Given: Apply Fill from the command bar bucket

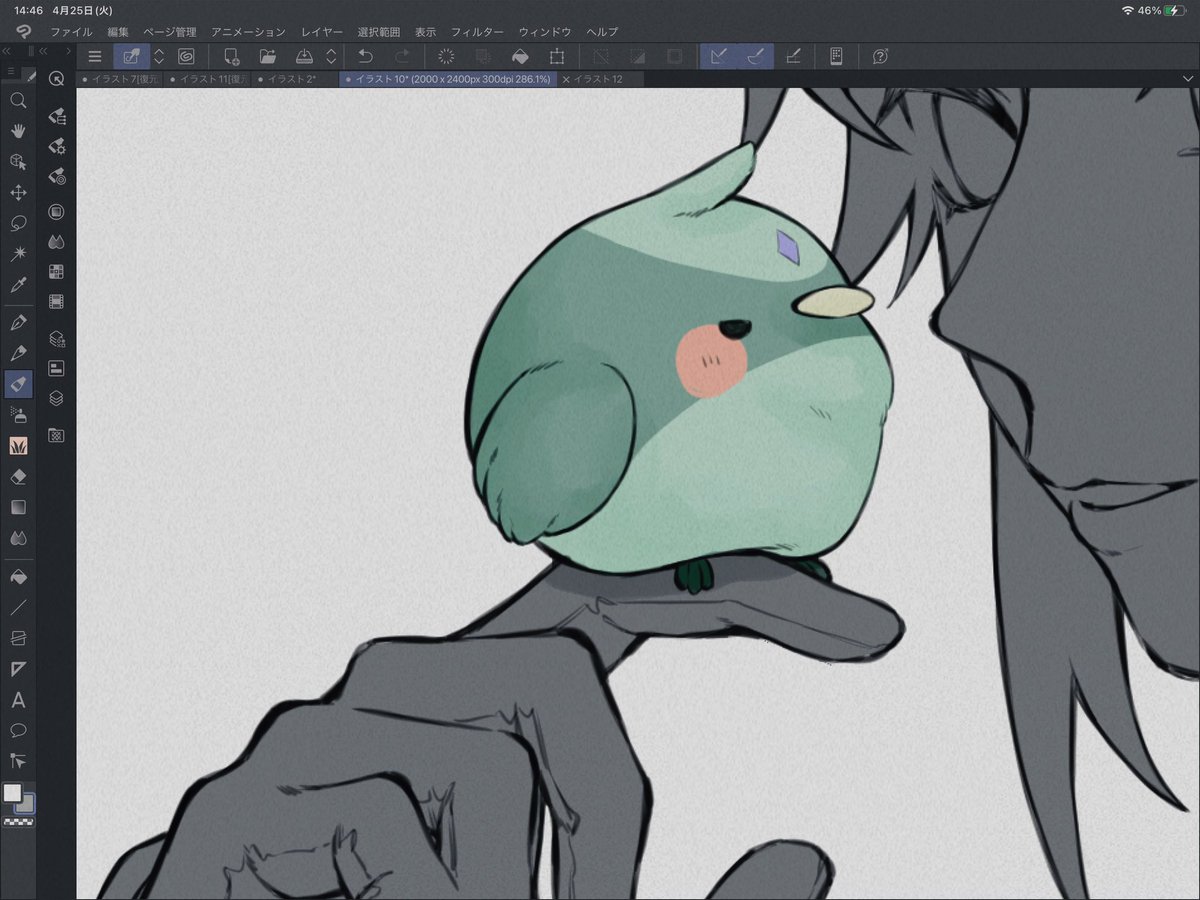Looking at the screenshot, I should [520, 57].
